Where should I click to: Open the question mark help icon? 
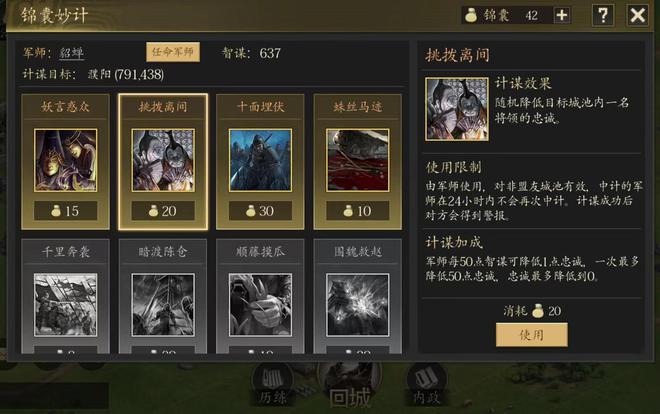point(603,16)
